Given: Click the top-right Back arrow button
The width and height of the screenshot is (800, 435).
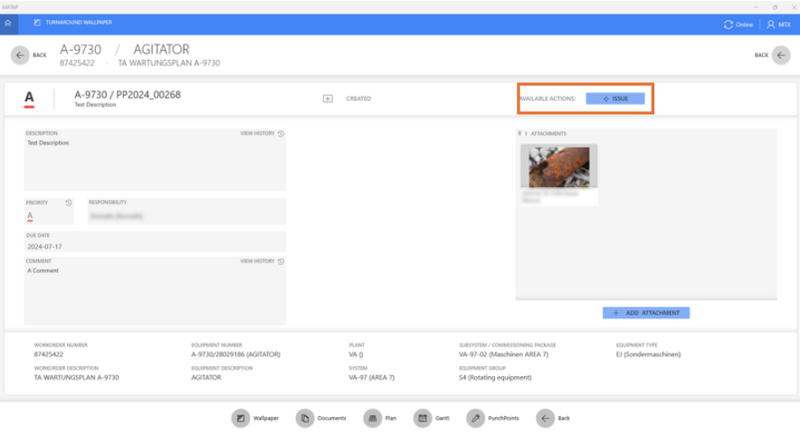Looking at the screenshot, I should [x=781, y=56].
